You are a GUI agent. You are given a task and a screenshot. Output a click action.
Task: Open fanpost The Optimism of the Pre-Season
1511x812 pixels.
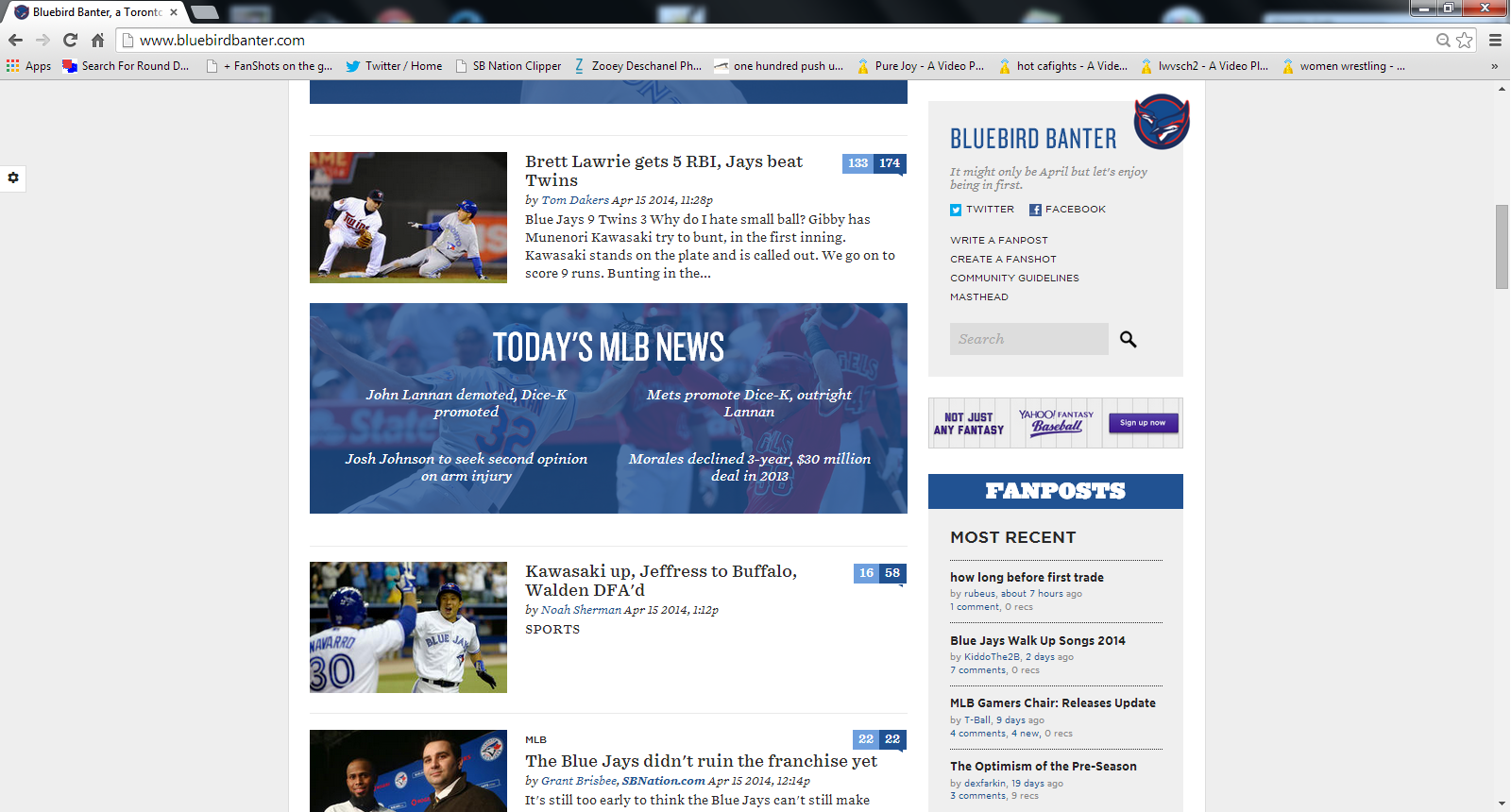click(1044, 767)
